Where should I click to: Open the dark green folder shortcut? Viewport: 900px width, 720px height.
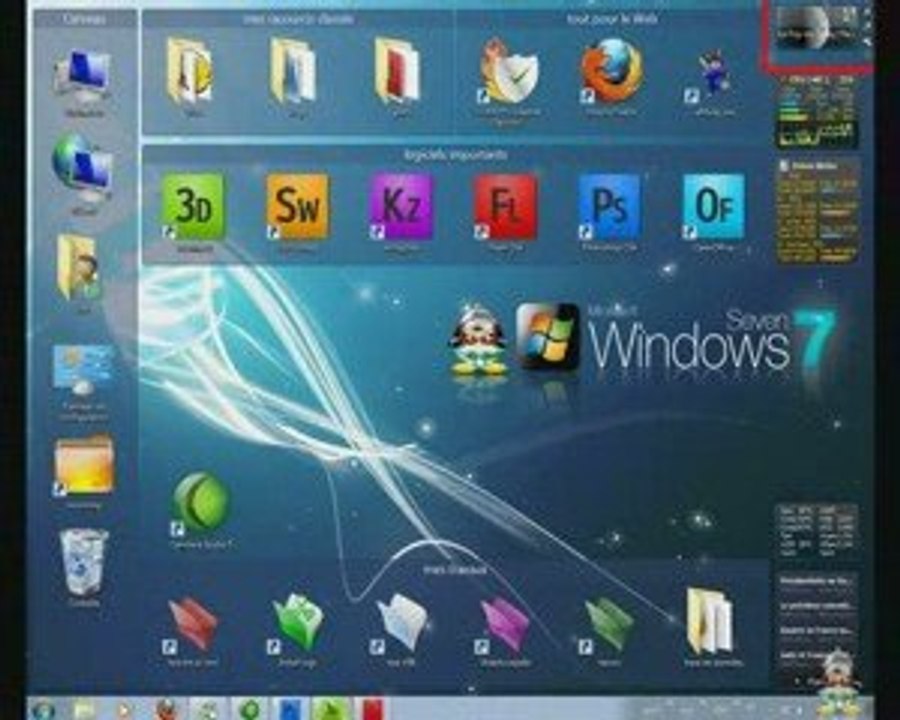608,626
